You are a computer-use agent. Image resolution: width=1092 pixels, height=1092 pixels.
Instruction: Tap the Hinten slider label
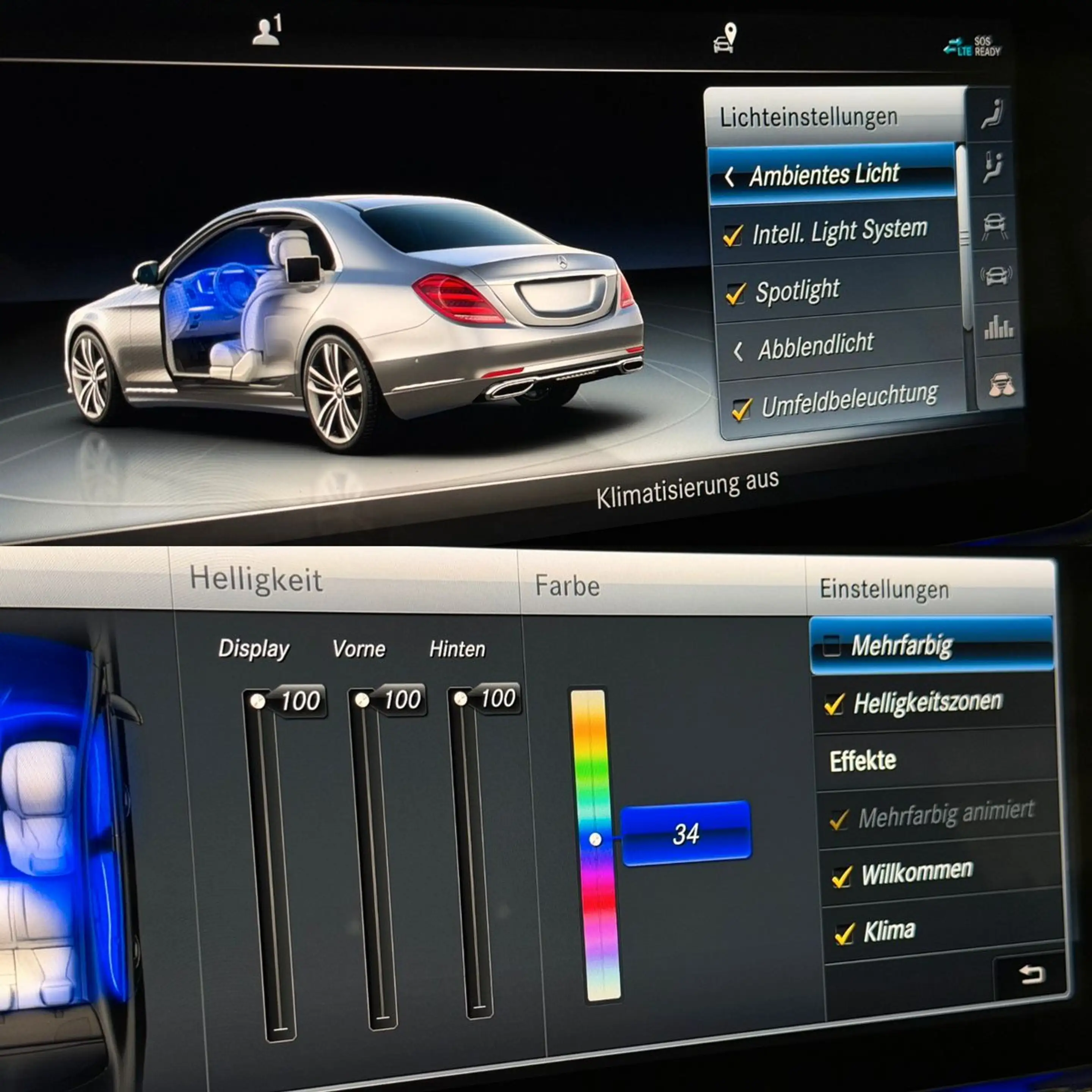[x=457, y=649]
